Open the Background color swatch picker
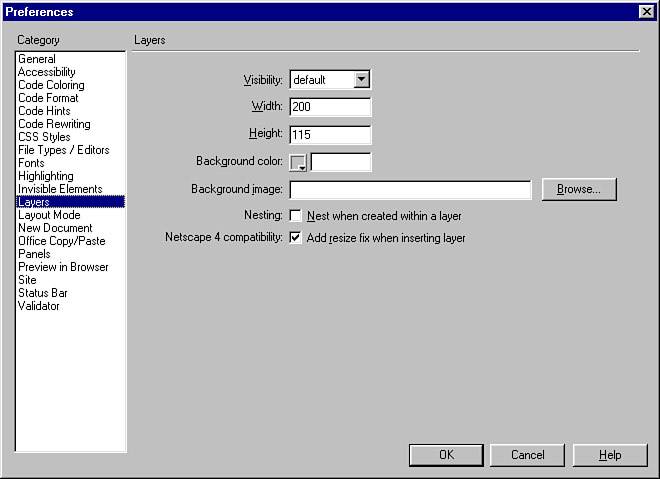 click(x=298, y=162)
